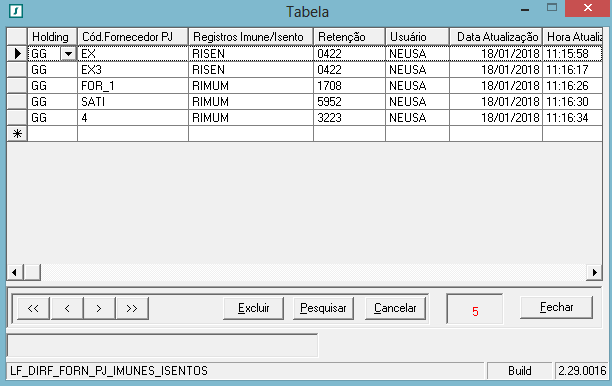This screenshot has height=386, width=612.
Task: Click the empty Holding cell in the new row
Action: tap(52, 134)
